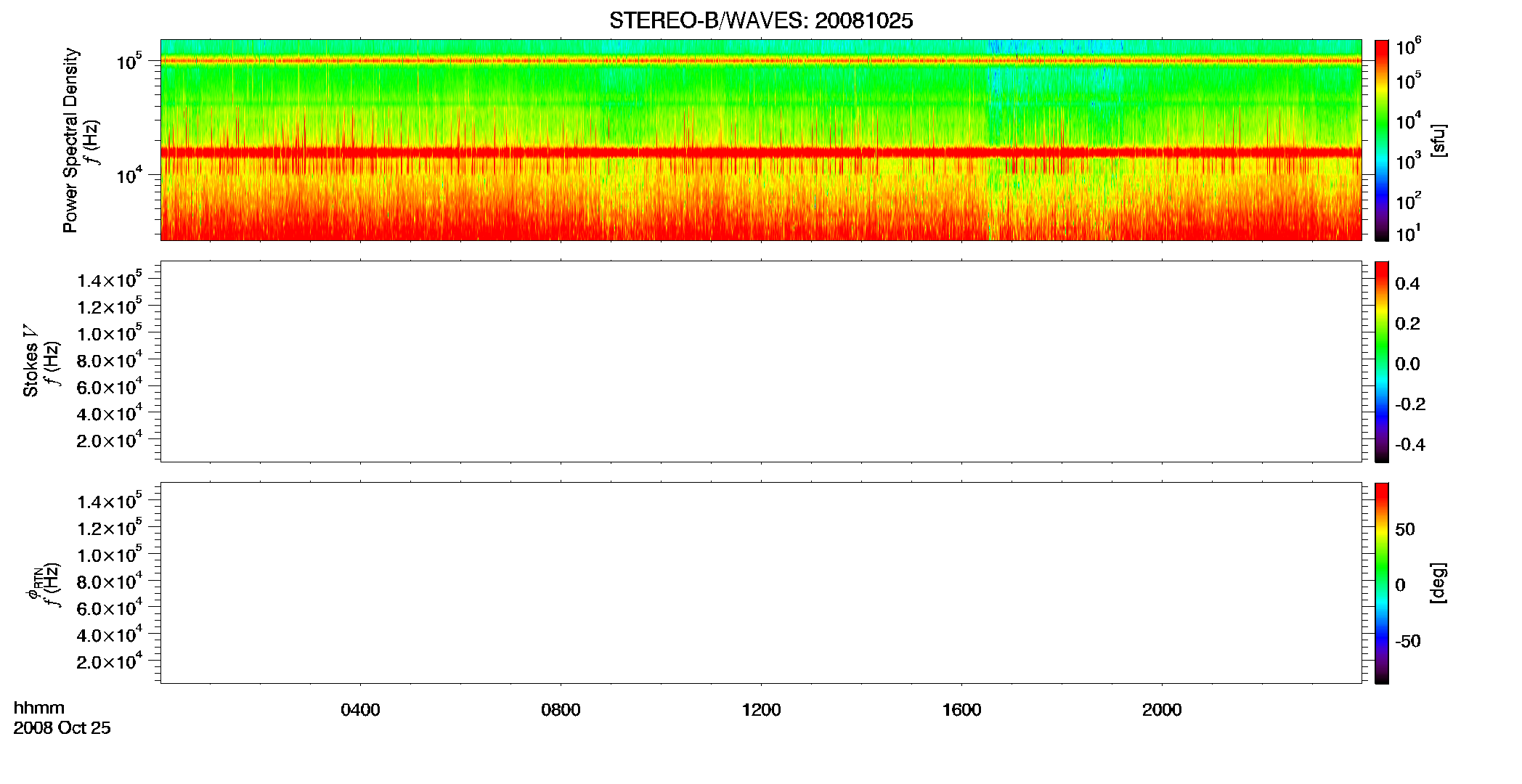Select the 2000 time axis label
Image resolution: width=1522 pixels, height=784 pixels.
[x=1162, y=710]
